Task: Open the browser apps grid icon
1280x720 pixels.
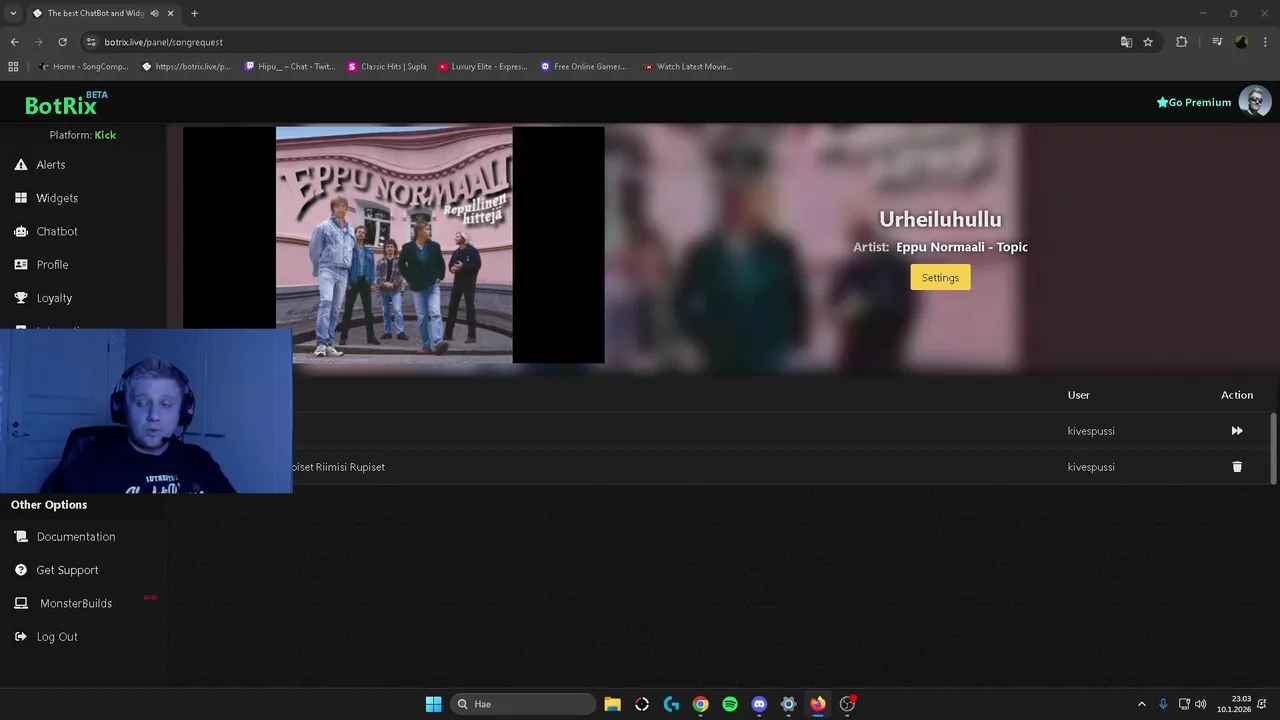Action: (x=13, y=67)
